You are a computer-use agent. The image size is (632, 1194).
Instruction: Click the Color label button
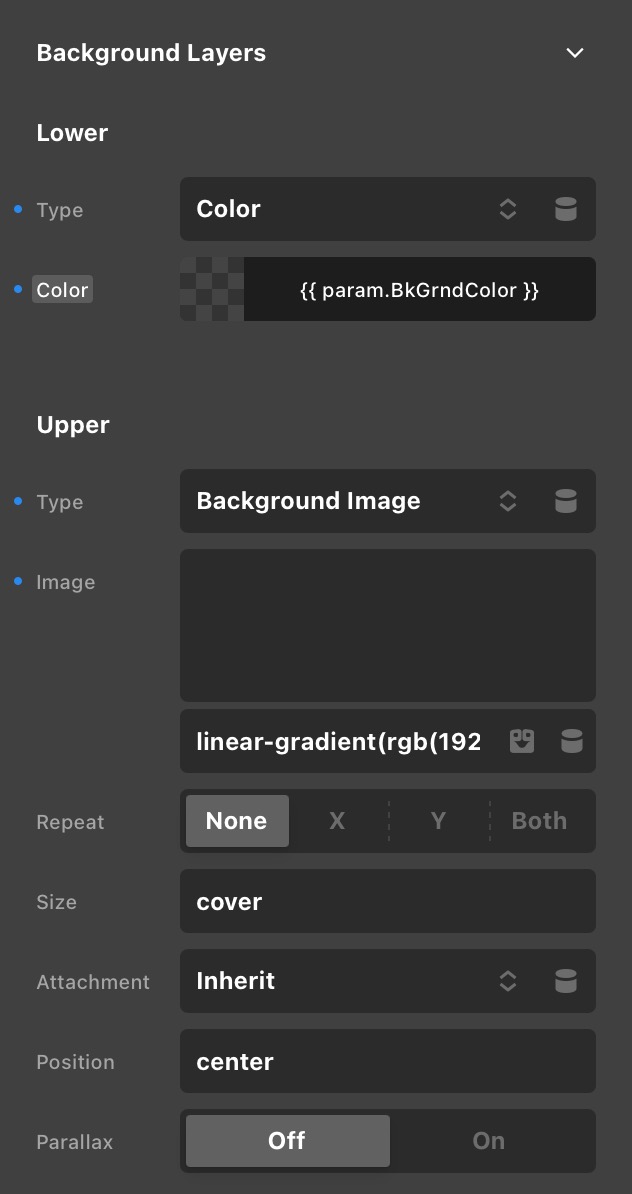point(62,289)
